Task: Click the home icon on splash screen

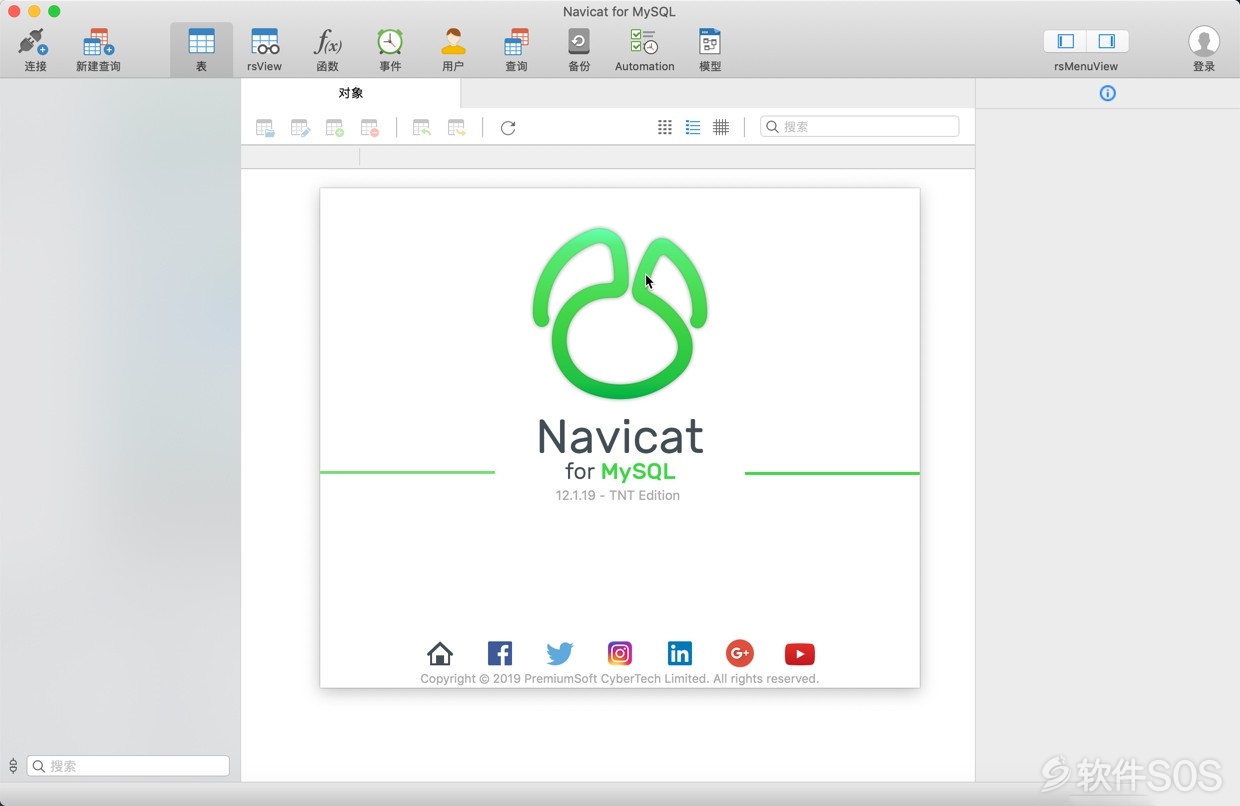Action: [x=440, y=654]
